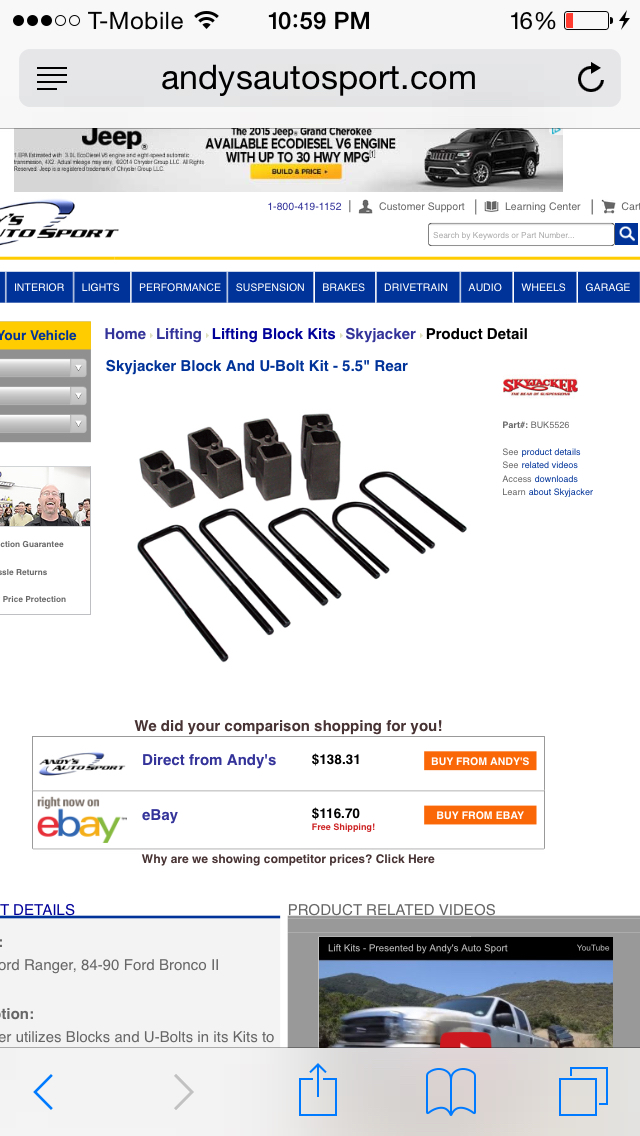This screenshot has width=640, height=1136.
Task: Tap the Safari back arrow
Action: click(x=43, y=1092)
